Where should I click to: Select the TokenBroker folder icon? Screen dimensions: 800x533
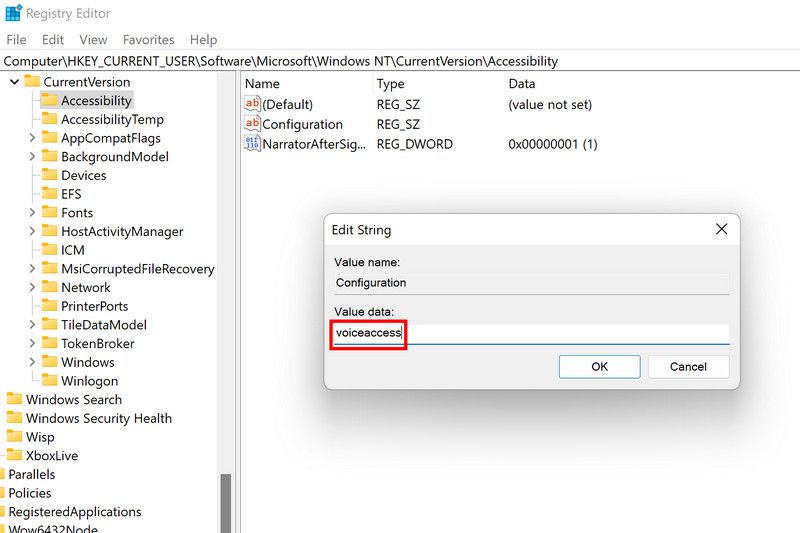(x=49, y=343)
